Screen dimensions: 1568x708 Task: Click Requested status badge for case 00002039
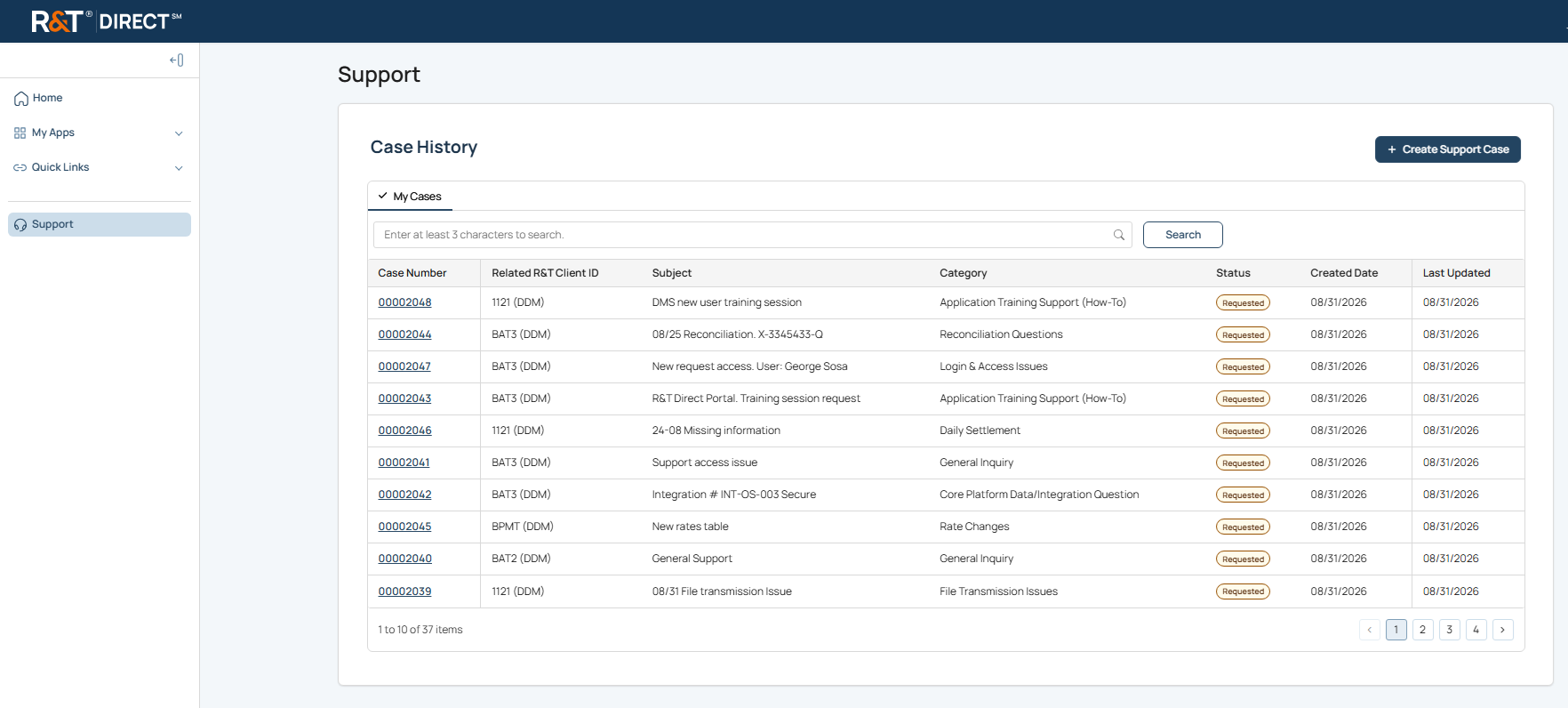[x=1243, y=591]
